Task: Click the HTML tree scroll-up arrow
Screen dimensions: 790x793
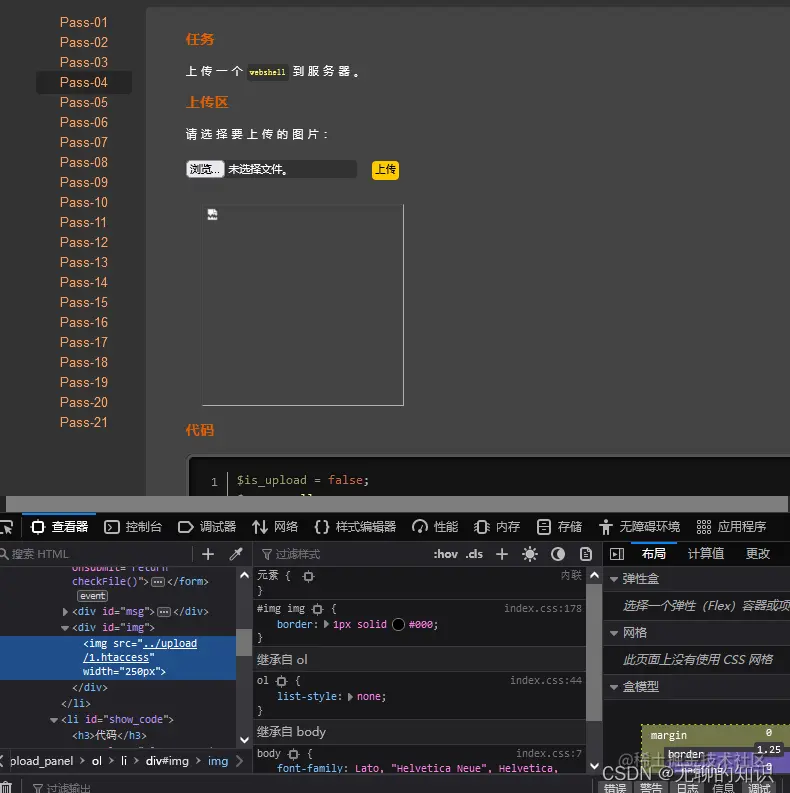Action: click(x=244, y=576)
